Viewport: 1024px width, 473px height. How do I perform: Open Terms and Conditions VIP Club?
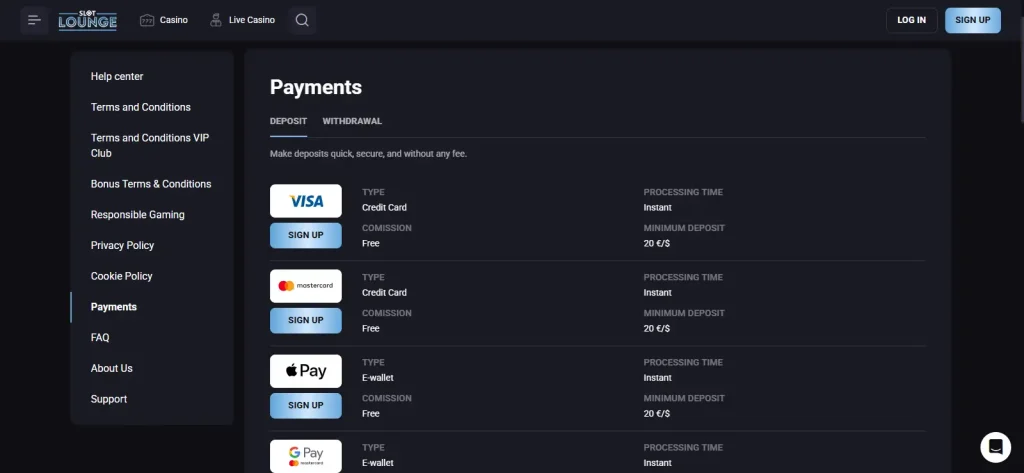150,146
